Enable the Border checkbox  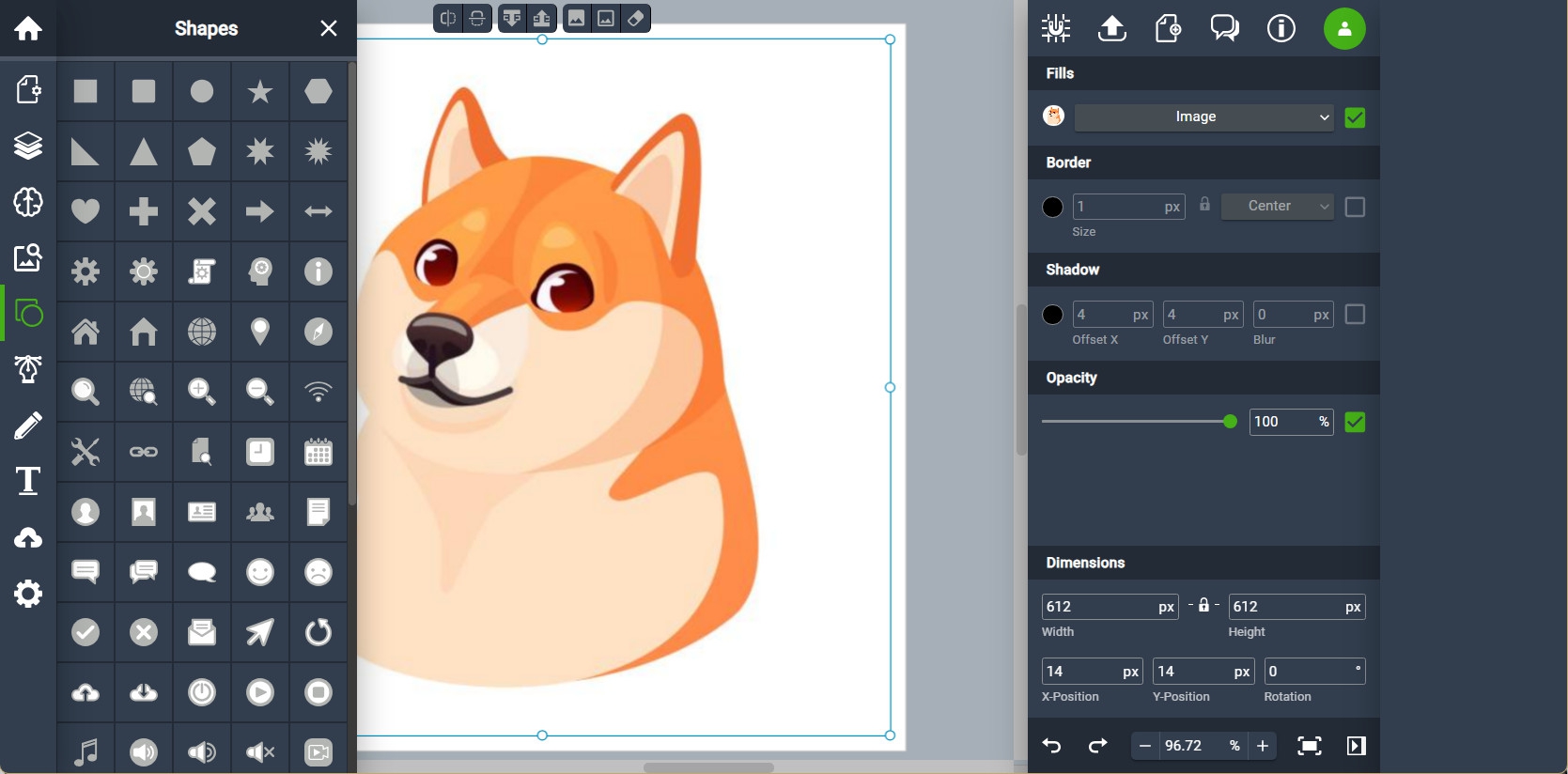tap(1355, 207)
